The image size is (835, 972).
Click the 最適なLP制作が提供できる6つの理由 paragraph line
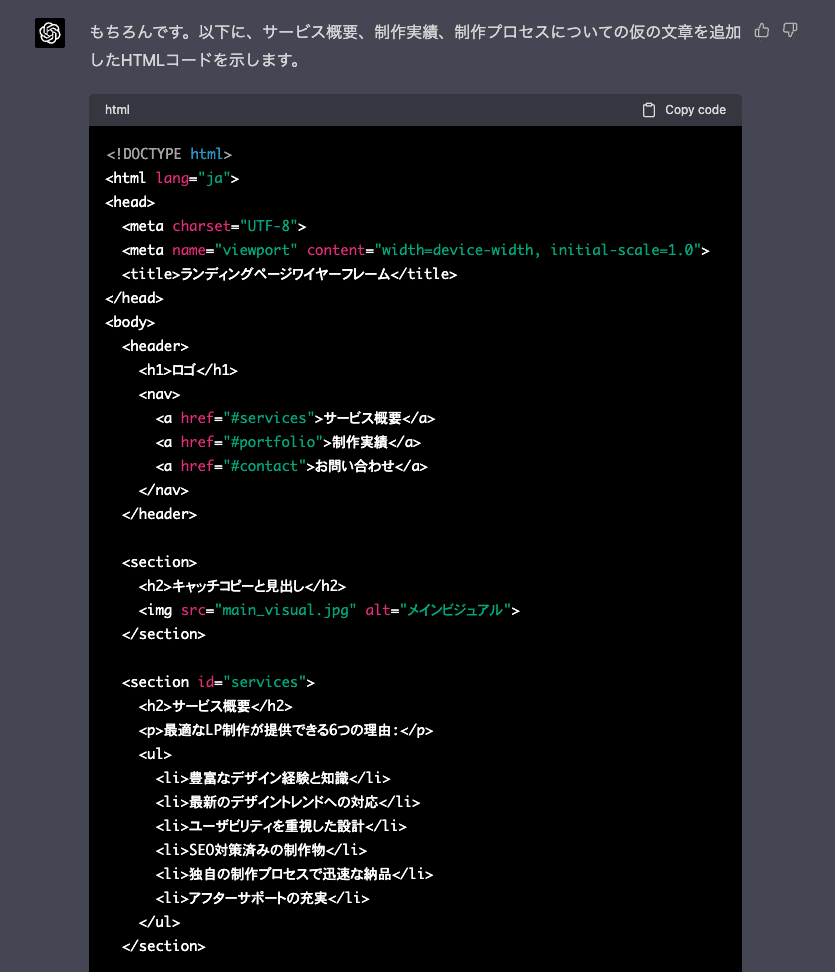pos(286,730)
